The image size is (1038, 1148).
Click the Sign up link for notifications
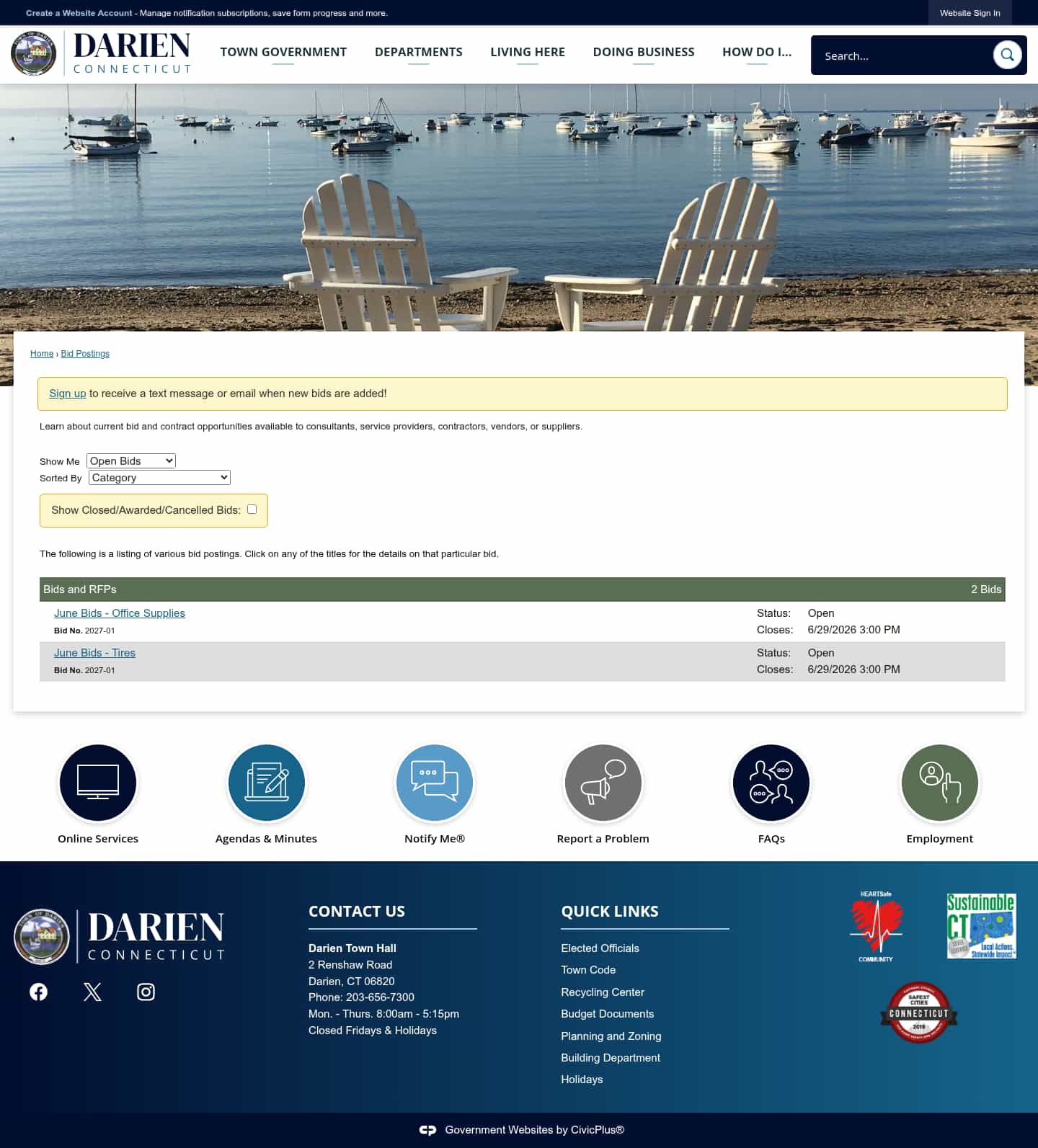67,393
